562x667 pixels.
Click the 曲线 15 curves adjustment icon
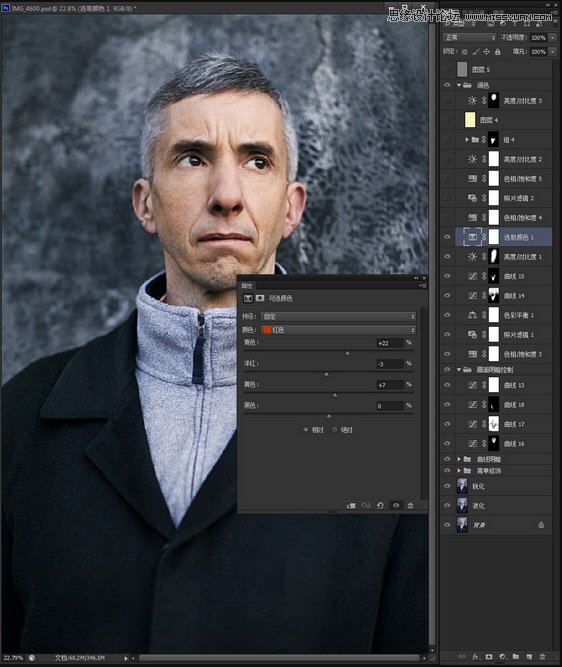click(x=472, y=276)
